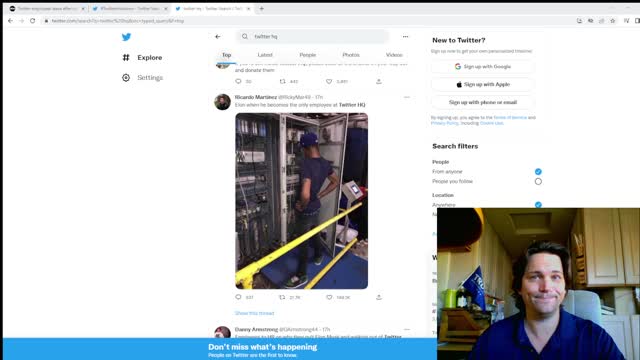This screenshot has height=360, width=640.
Task: Switch to the Latest tab
Action: click(265, 55)
